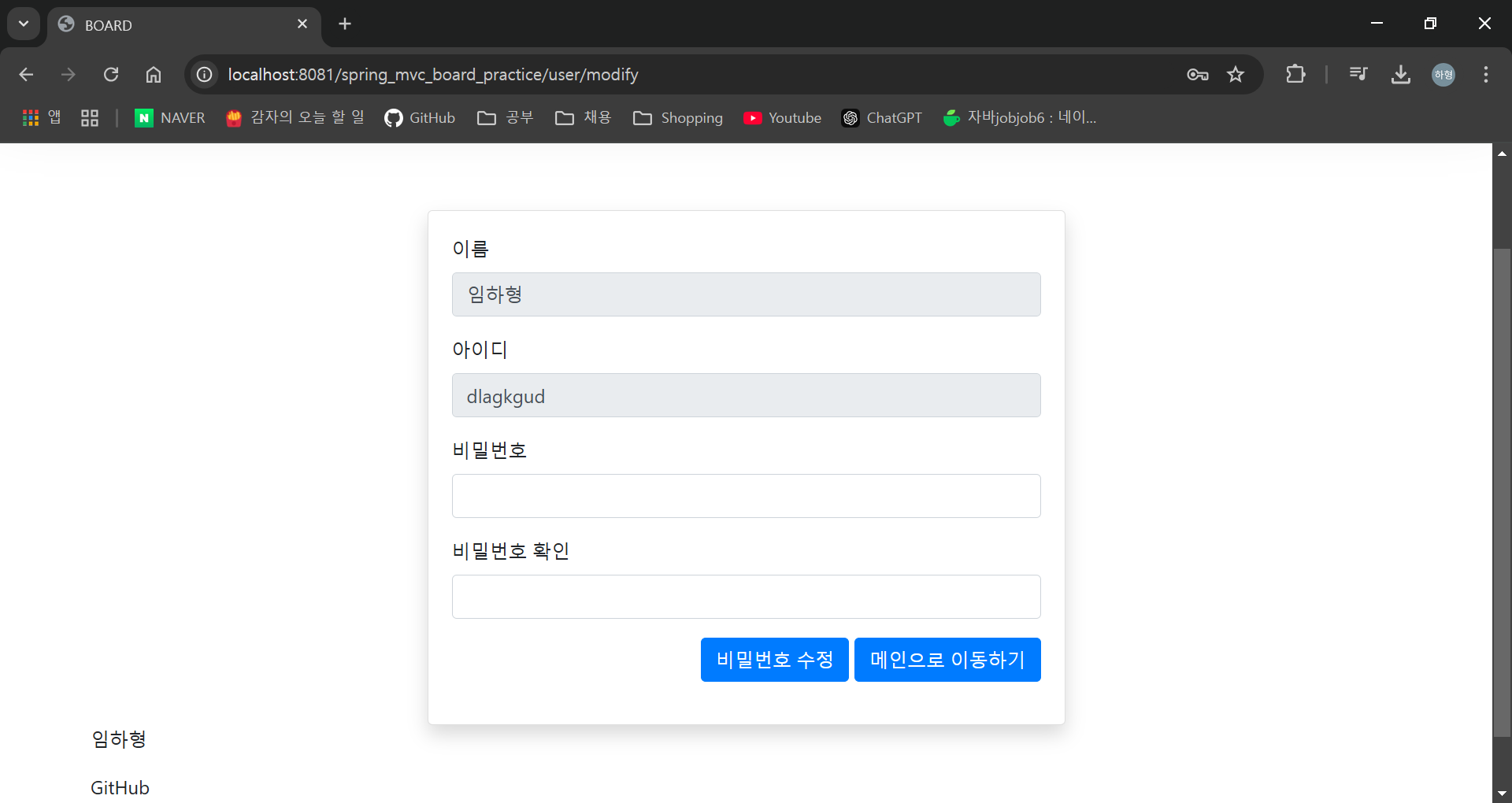This screenshot has height=803, width=1512.
Task: Open the Youtube bookmark
Action: pos(783,118)
